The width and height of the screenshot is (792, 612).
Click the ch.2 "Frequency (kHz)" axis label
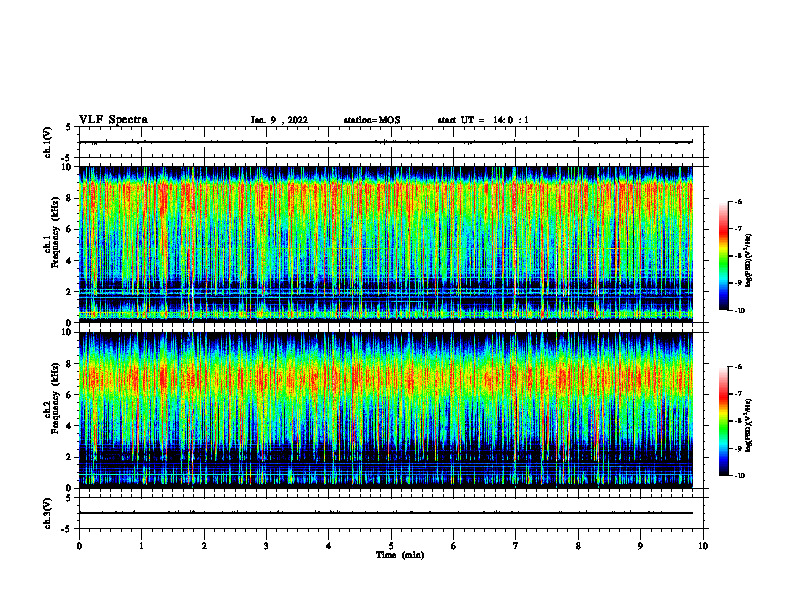tap(55, 398)
